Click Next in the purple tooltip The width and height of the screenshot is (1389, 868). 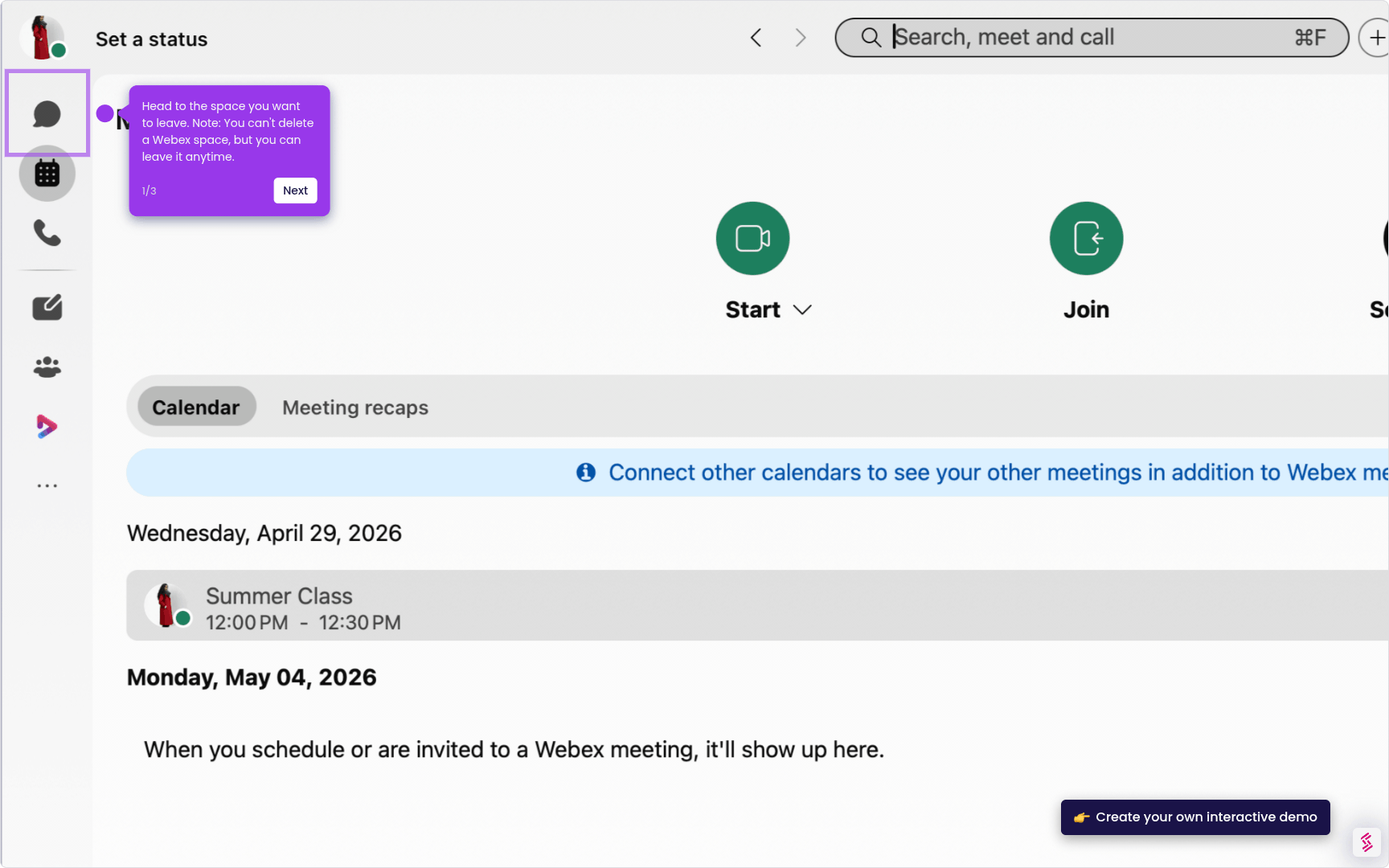click(x=295, y=190)
